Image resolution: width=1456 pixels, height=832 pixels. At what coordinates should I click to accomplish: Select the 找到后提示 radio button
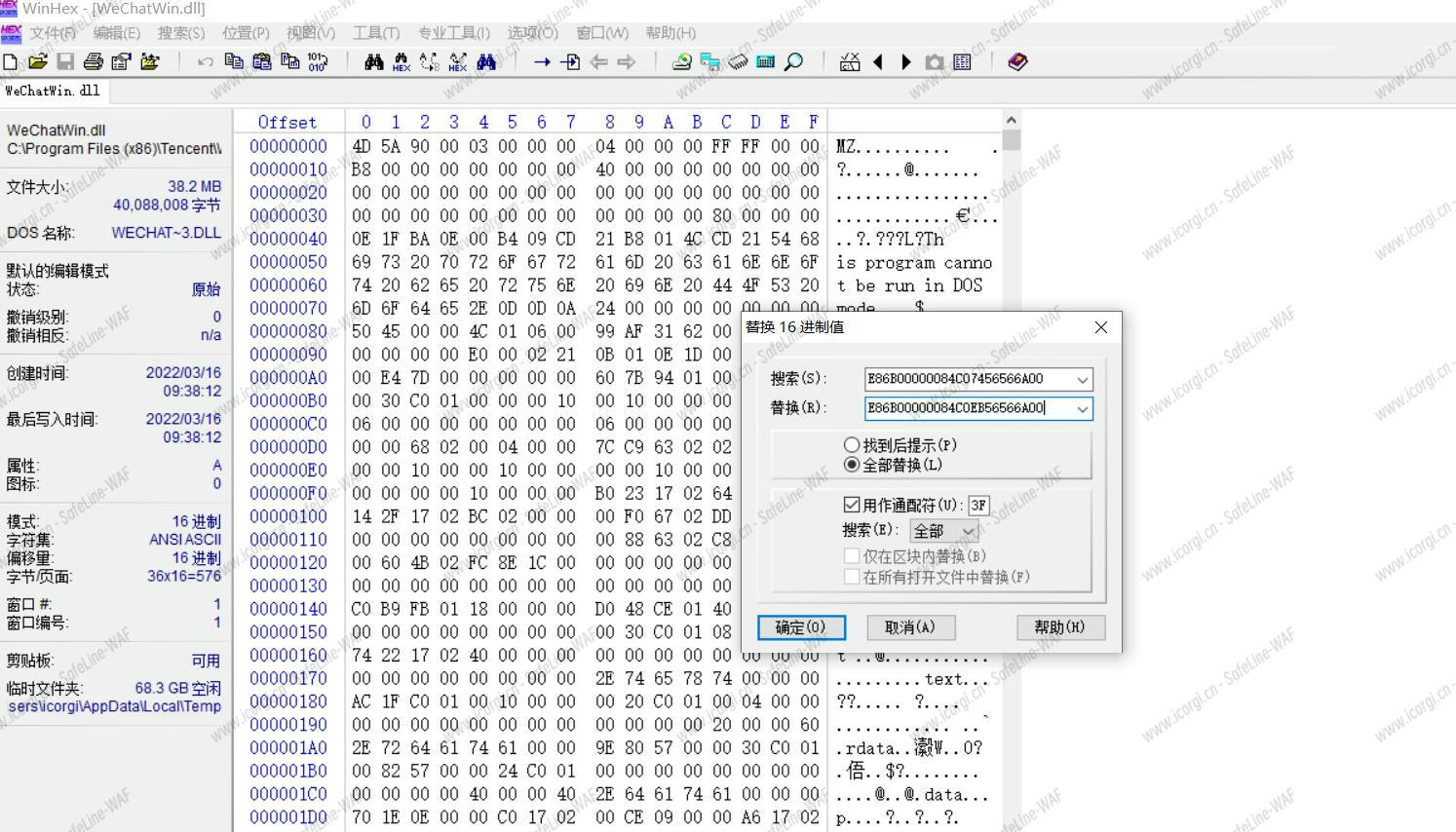pos(852,444)
